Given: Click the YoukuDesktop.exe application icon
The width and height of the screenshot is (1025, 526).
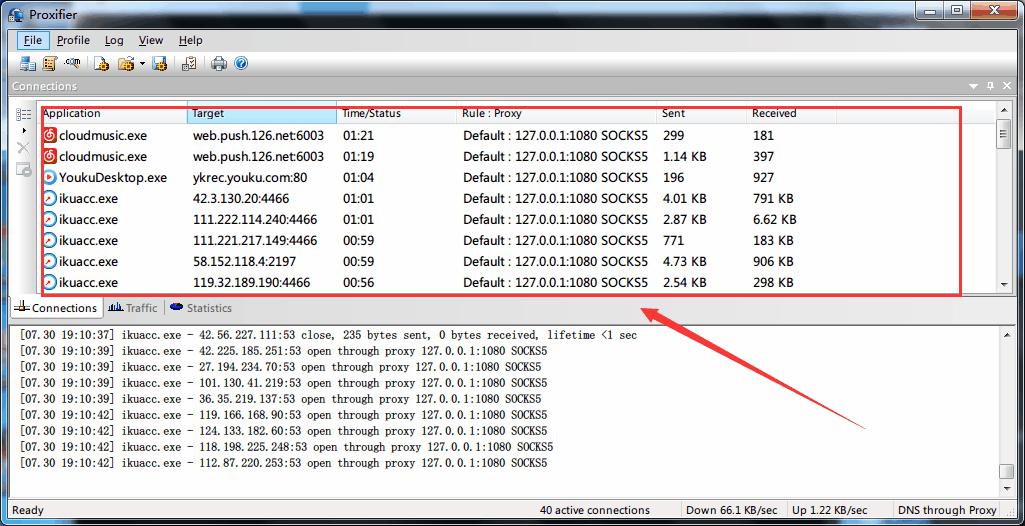Looking at the screenshot, I should pos(50,177).
